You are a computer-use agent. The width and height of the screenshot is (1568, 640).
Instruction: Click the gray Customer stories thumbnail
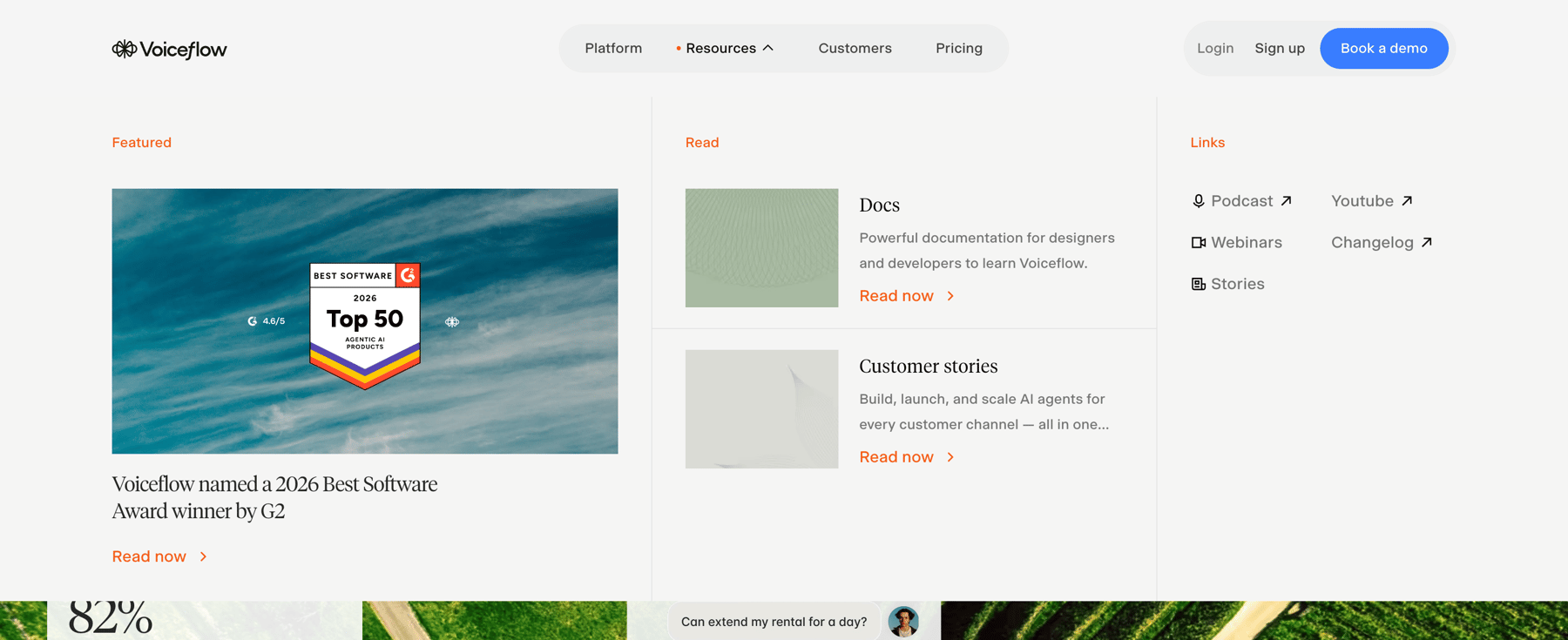pos(761,409)
